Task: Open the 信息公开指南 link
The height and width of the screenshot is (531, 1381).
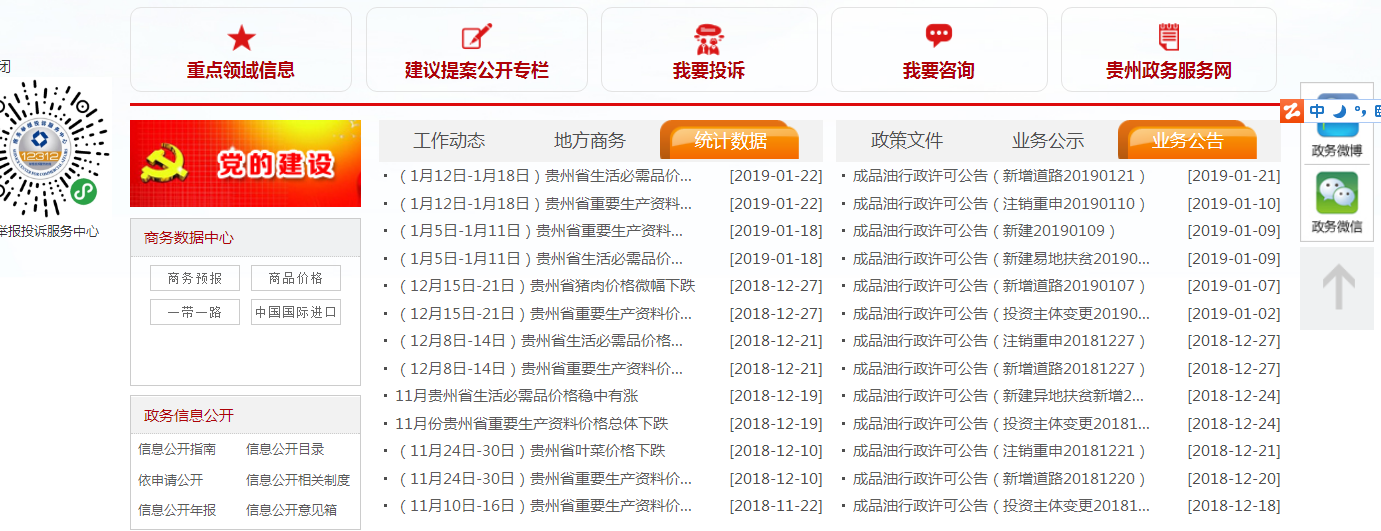Action: click(177, 450)
